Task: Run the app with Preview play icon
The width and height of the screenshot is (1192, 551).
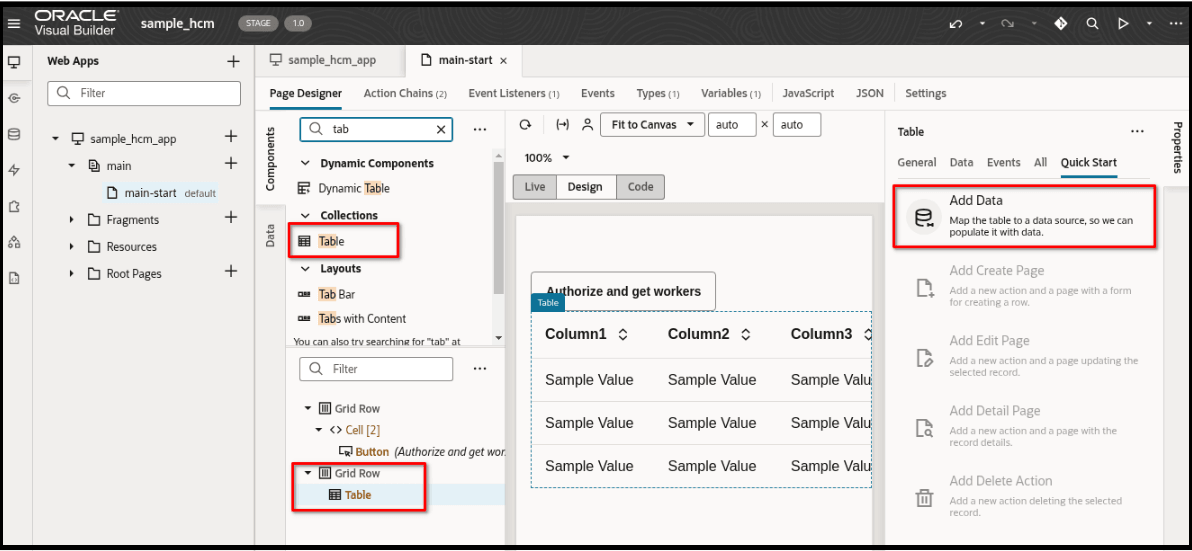Action: [1123, 24]
